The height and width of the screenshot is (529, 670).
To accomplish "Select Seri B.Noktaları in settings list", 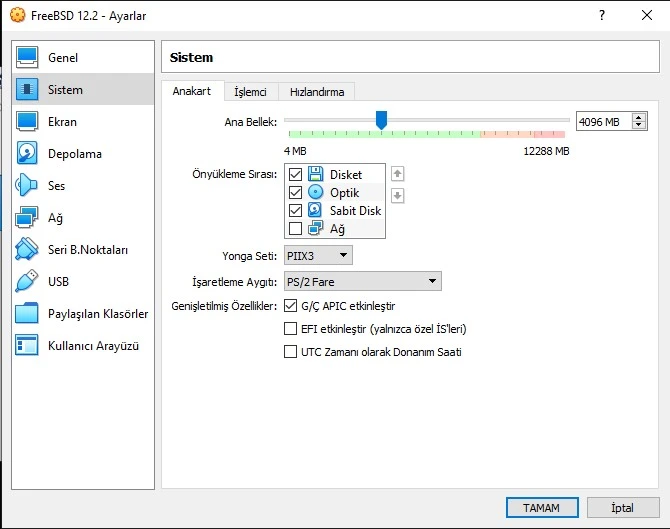I will tap(83, 250).
